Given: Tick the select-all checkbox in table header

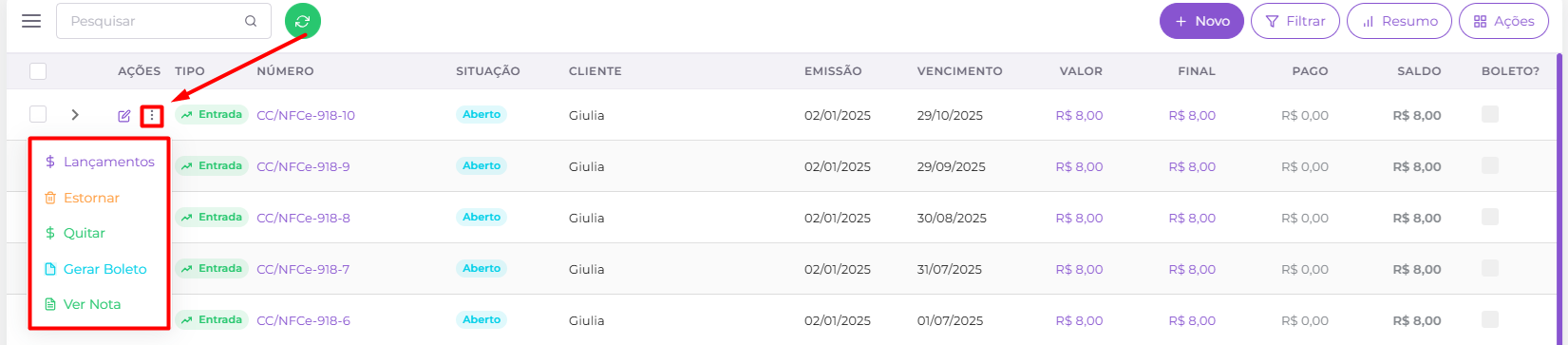Looking at the screenshot, I should pyautogui.click(x=38, y=70).
